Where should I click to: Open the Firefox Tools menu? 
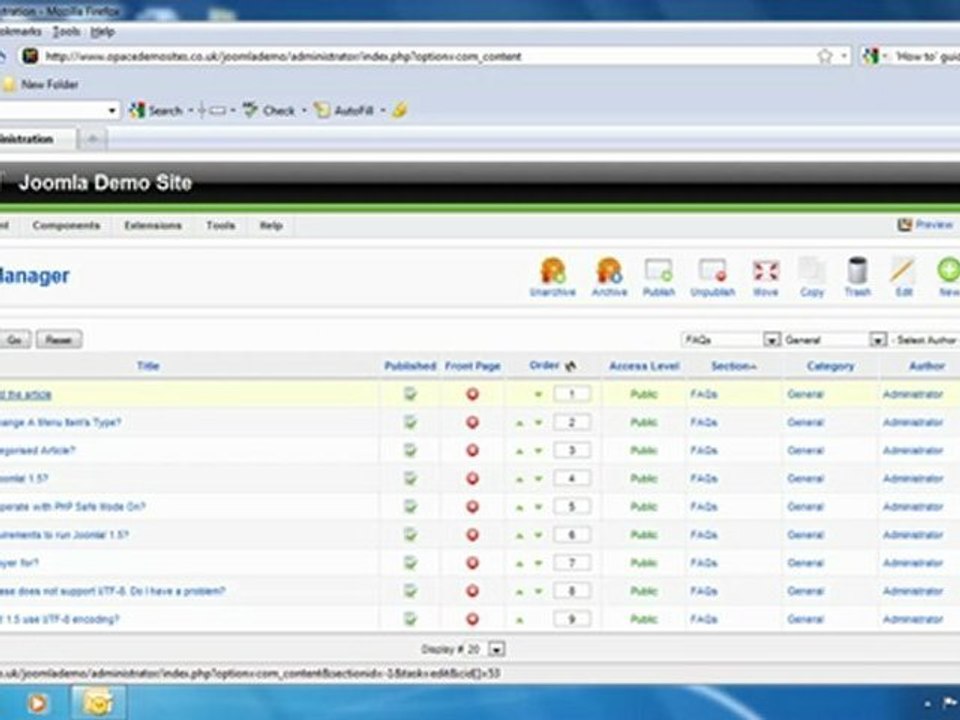click(66, 32)
